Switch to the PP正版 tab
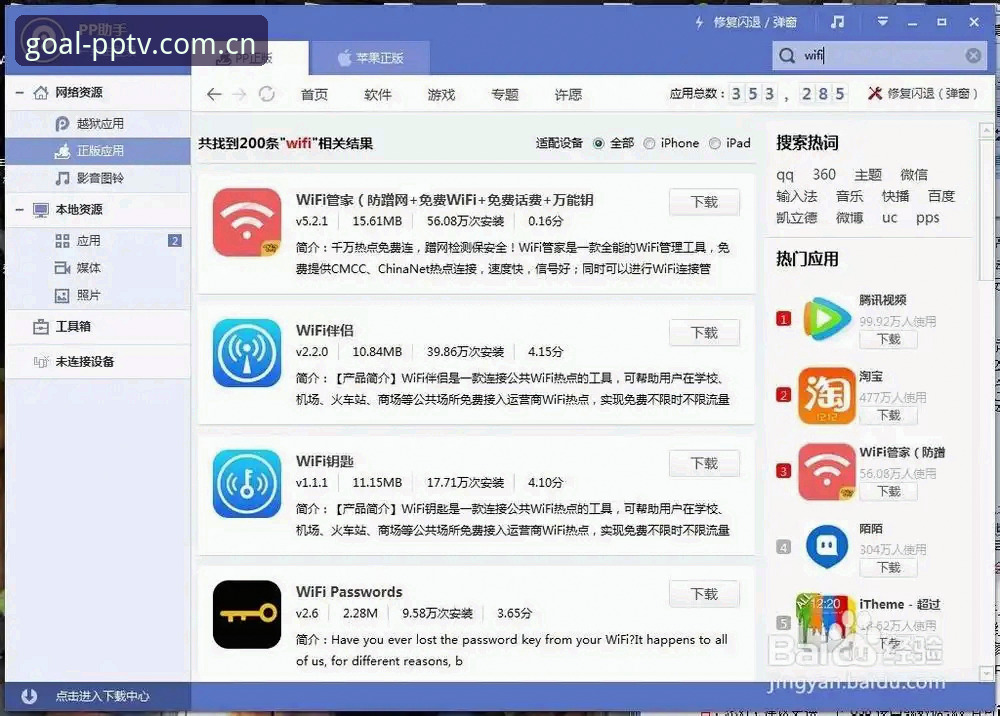 250,58
